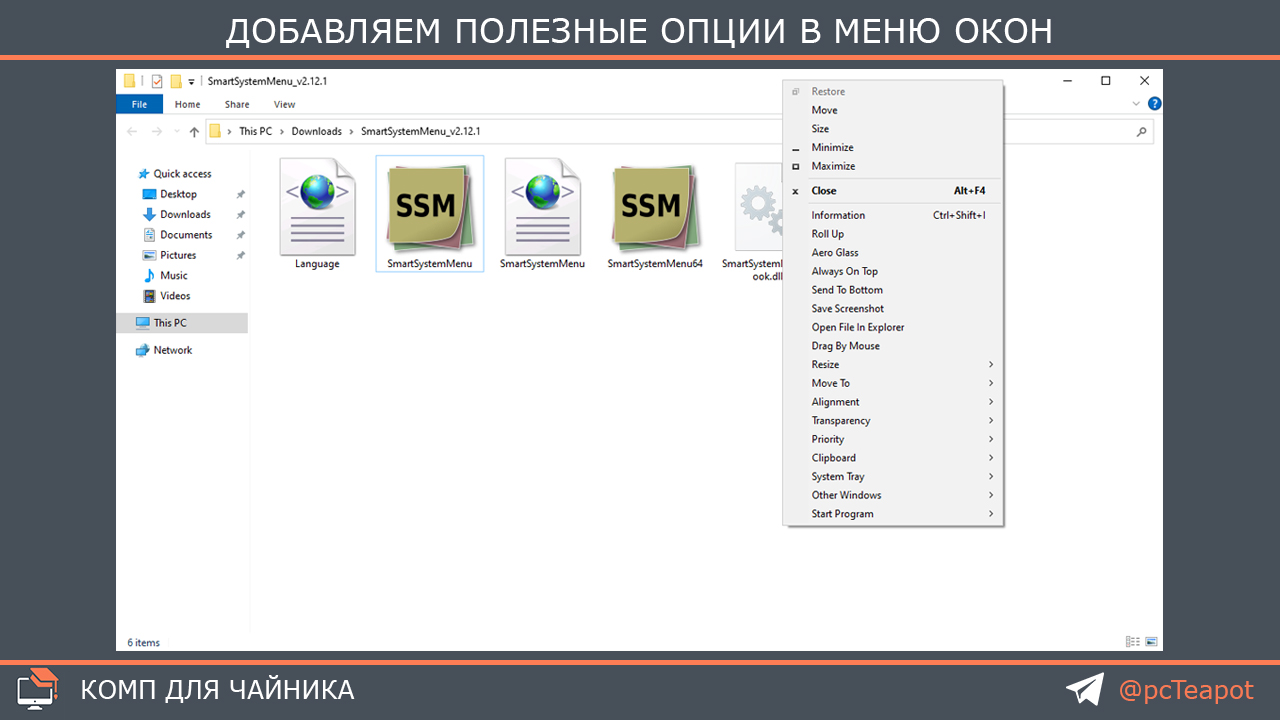Image resolution: width=1280 pixels, height=720 pixels.
Task: Choose Close in the window menu
Action: [x=893, y=191]
